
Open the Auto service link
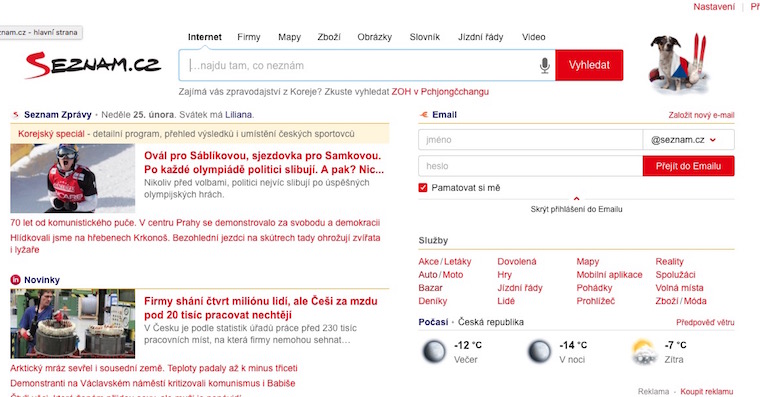pyautogui.click(x=428, y=274)
